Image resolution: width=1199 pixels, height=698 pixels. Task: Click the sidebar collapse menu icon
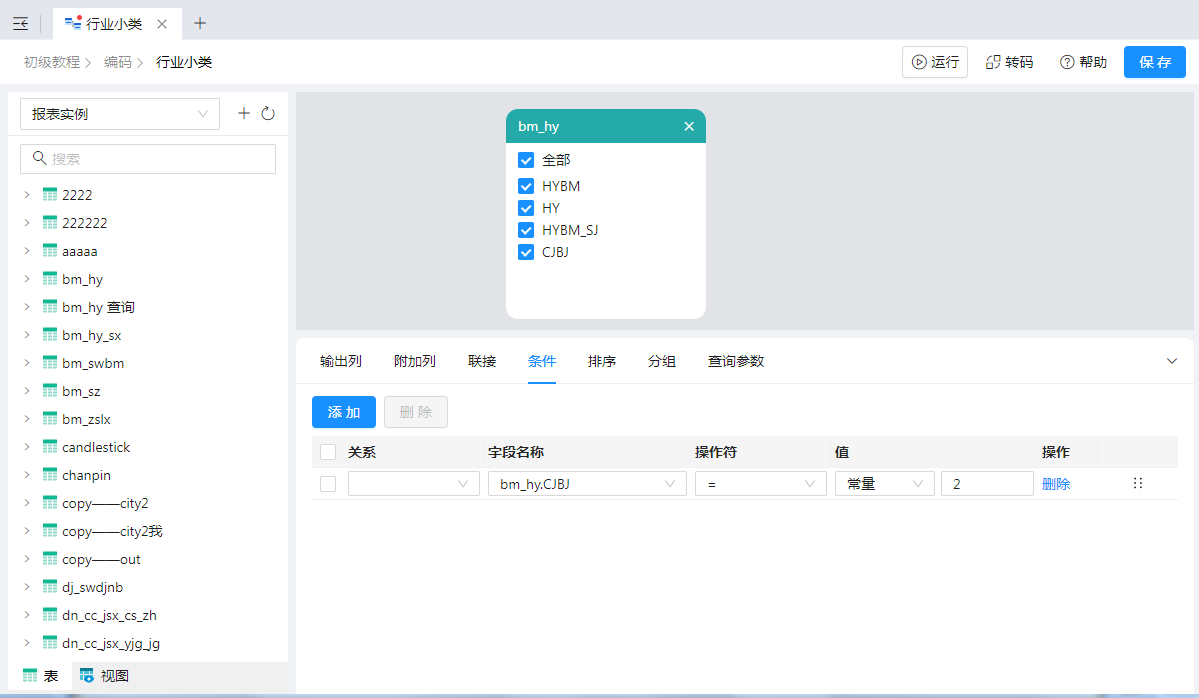(x=20, y=24)
